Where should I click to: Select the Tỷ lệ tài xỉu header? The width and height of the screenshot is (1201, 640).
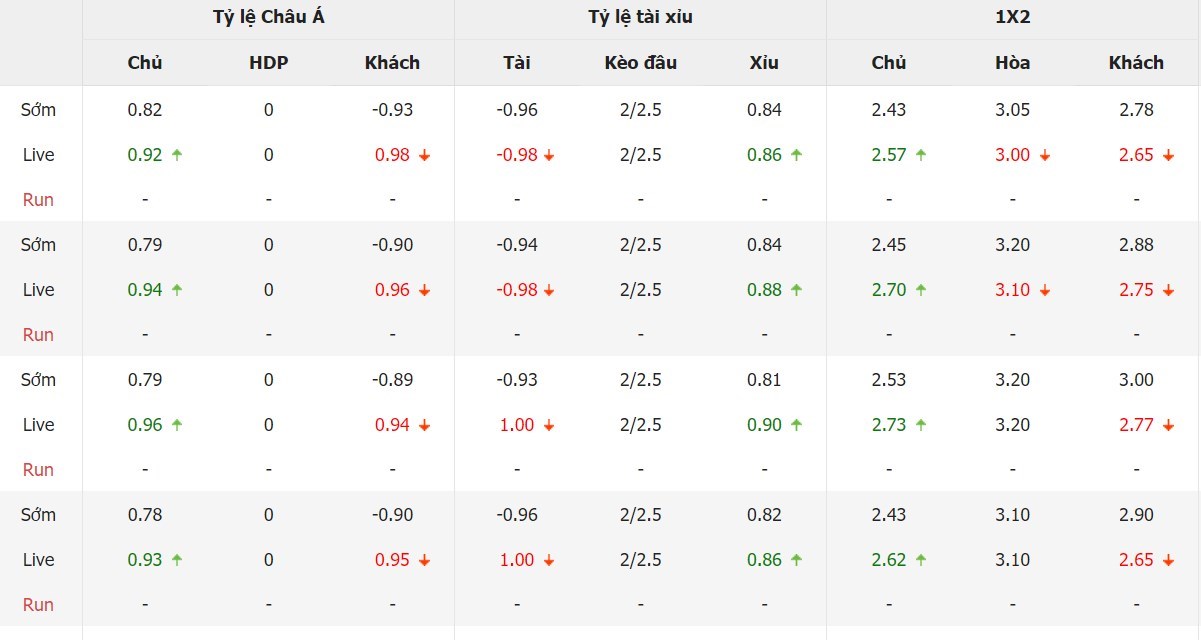coord(640,17)
